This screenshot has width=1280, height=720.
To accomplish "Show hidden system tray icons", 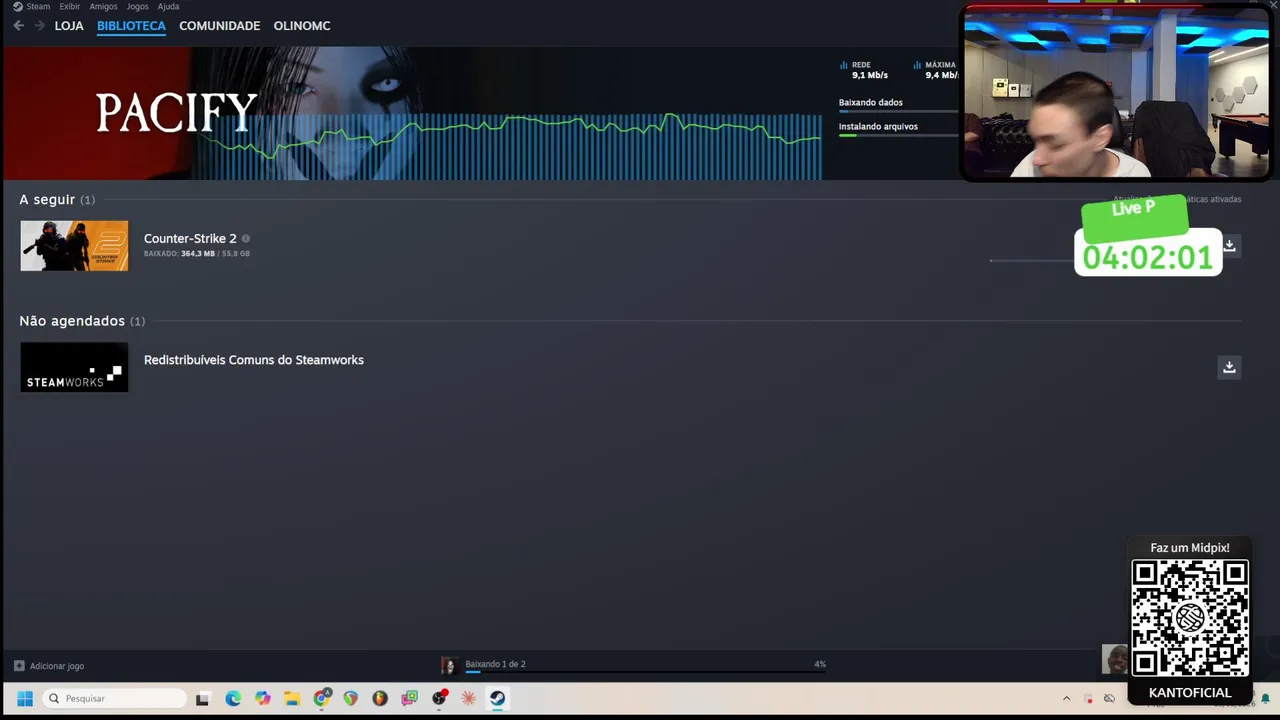I will coord(1066,698).
